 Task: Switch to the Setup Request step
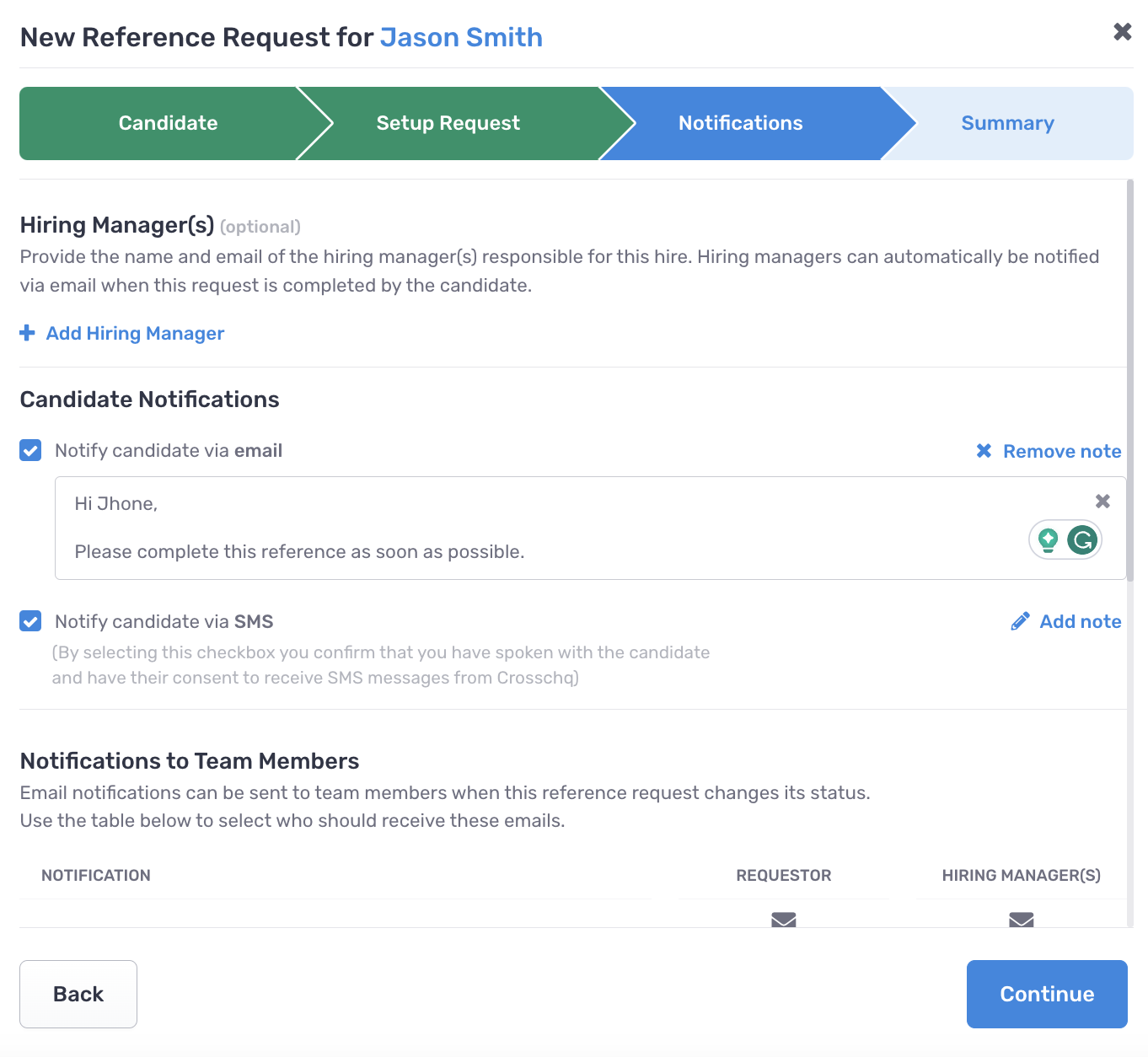point(448,123)
